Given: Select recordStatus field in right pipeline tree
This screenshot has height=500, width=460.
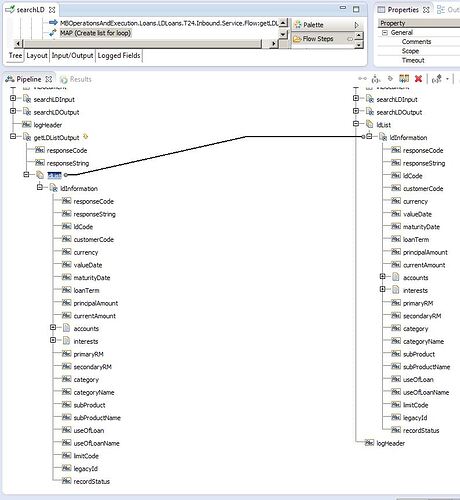Looking at the screenshot, I should point(421,430).
